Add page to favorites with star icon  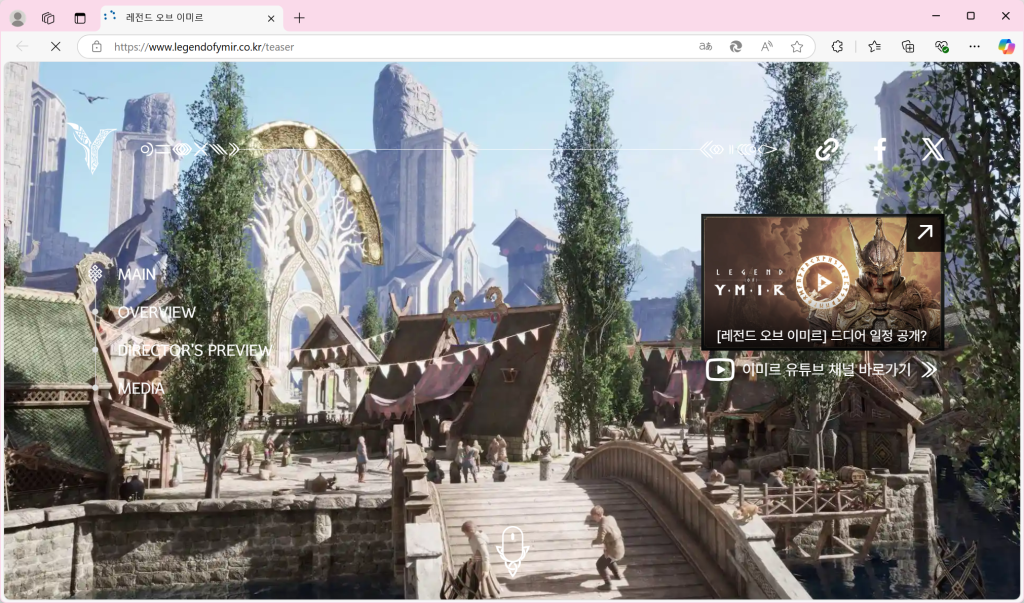pyautogui.click(x=797, y=46)
